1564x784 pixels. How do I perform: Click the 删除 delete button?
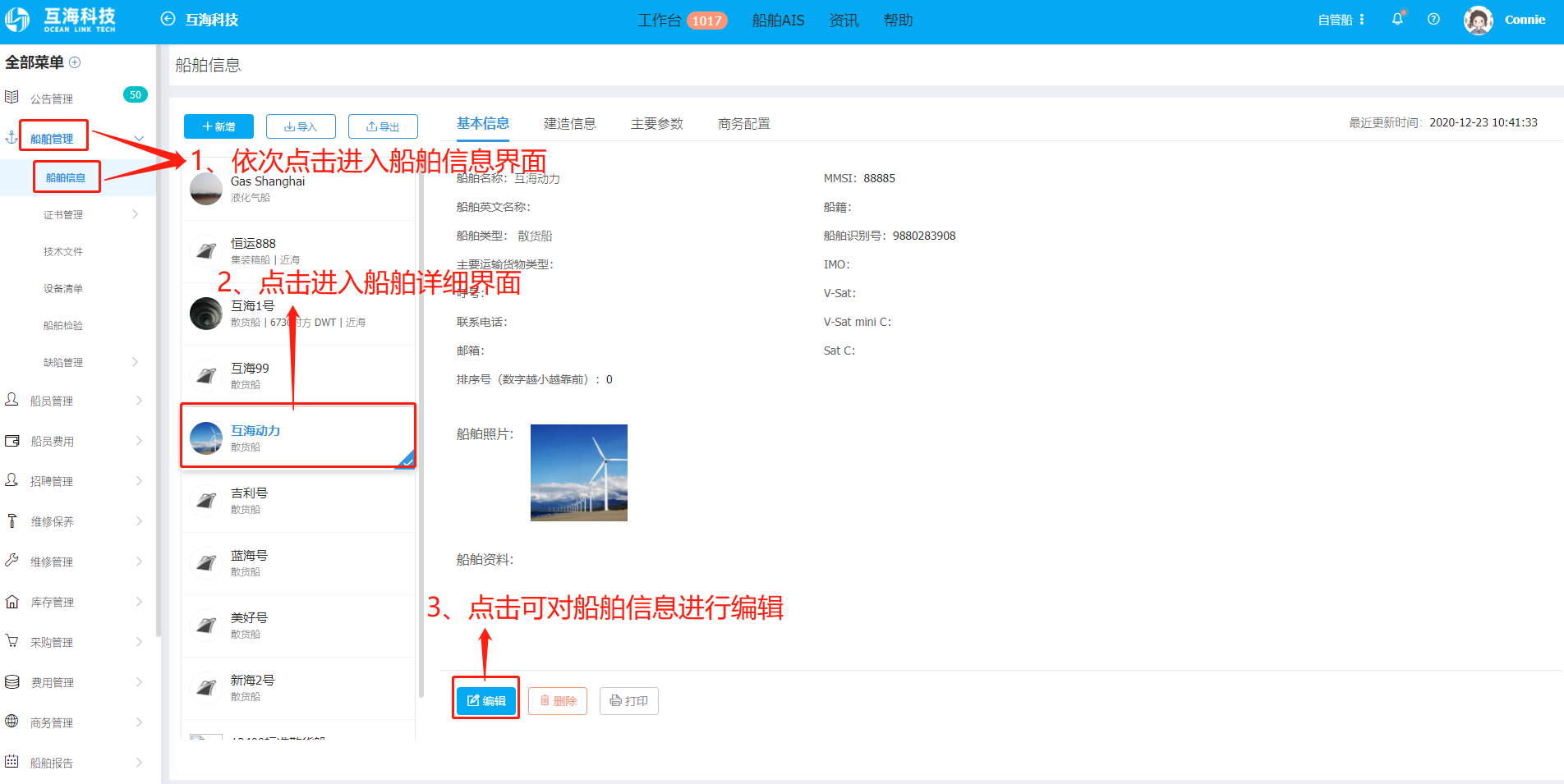click(558, 700)
